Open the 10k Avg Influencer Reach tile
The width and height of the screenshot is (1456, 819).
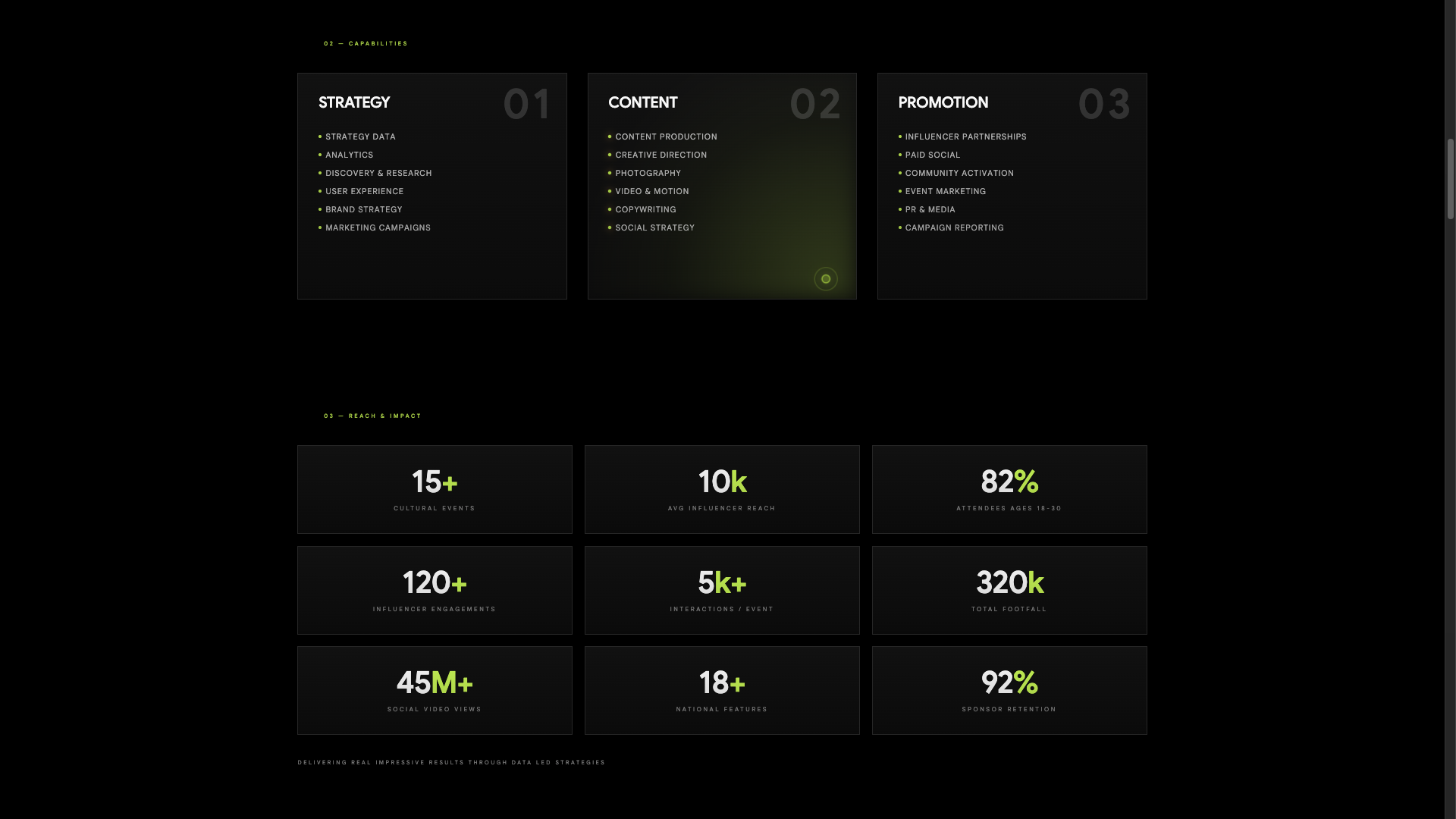coord(722,489)
